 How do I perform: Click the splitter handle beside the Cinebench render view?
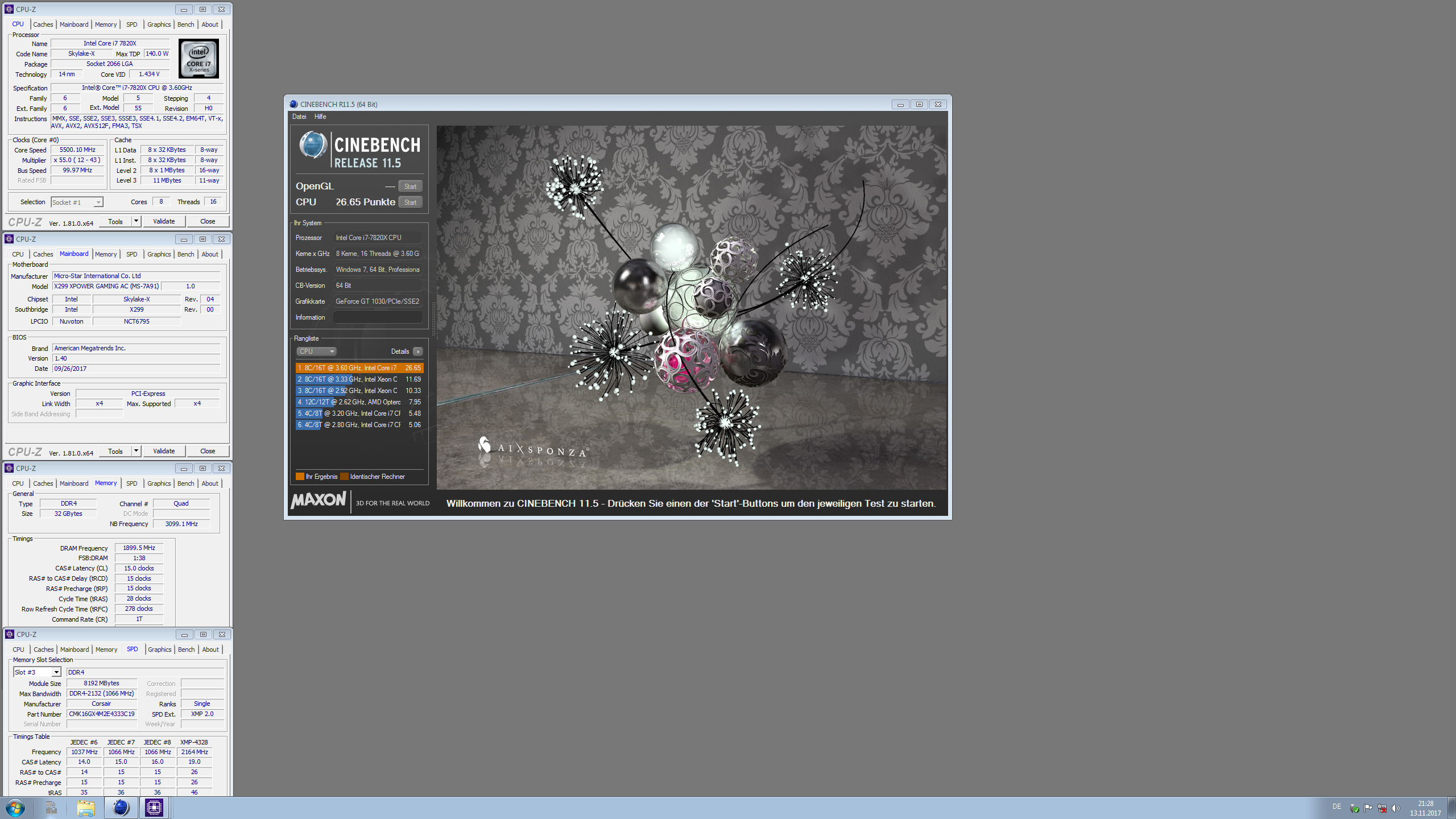pos(433,318)
